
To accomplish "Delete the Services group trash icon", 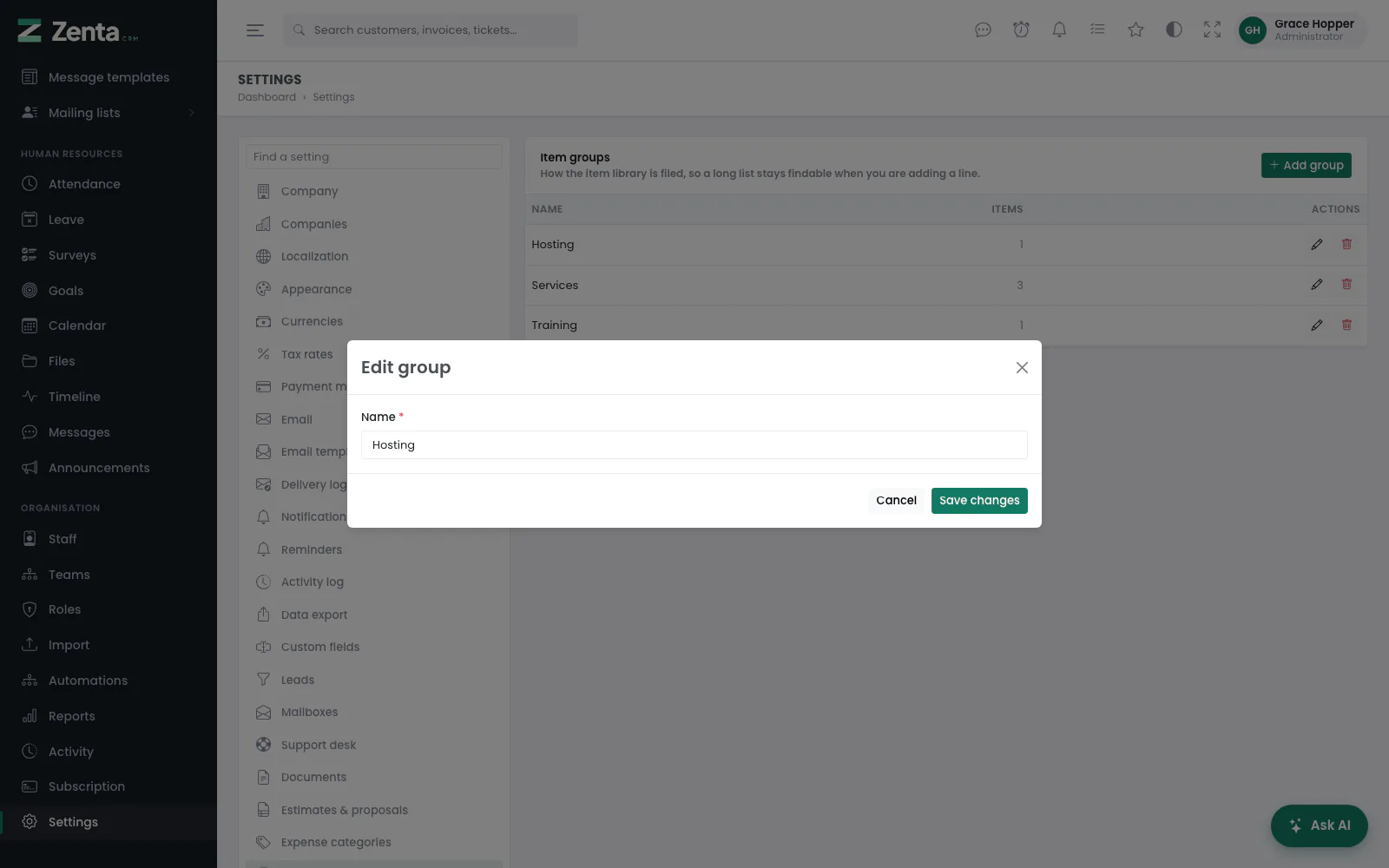I will coord(1346,285).
